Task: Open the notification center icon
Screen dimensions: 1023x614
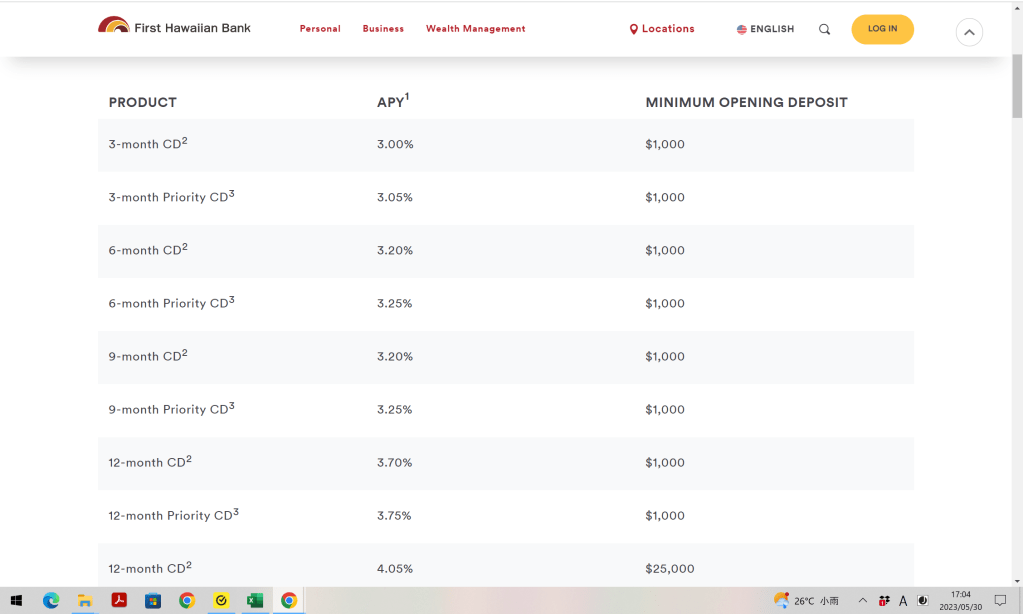Action: (1000, 600)
